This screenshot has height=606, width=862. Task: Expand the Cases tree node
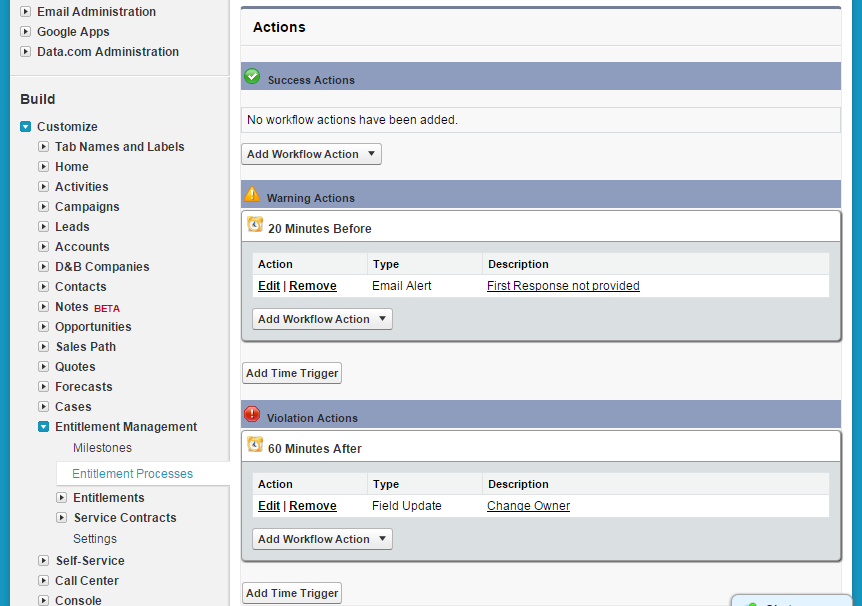[x=44, y=407]
